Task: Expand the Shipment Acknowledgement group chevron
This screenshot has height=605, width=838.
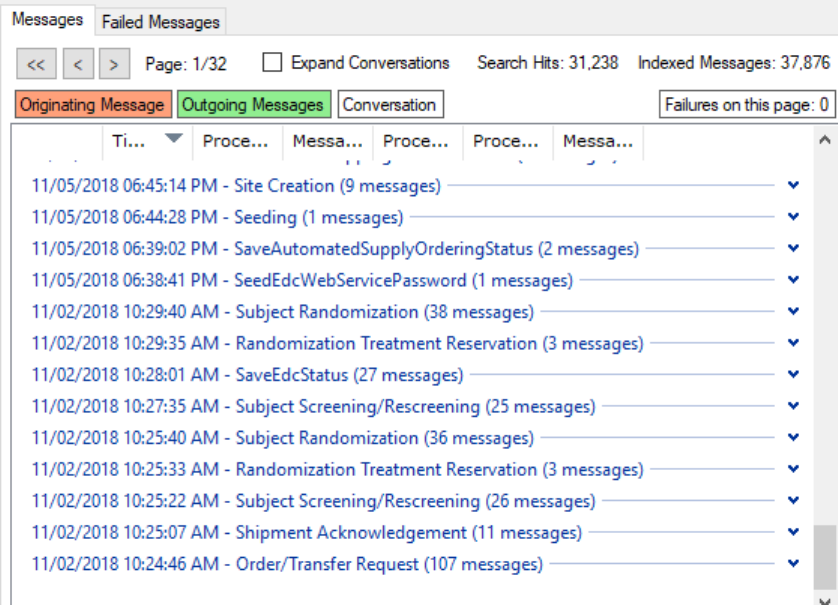Action: coord(794,532)
